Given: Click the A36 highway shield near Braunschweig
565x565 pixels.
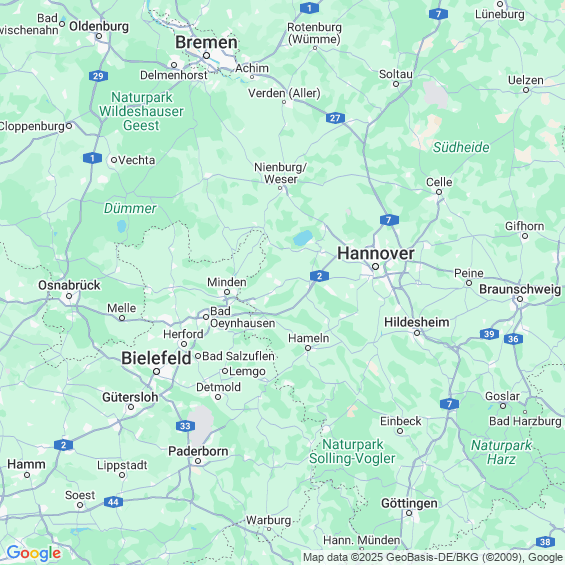Looking at the screenshot, I should [x=513, y=339].
